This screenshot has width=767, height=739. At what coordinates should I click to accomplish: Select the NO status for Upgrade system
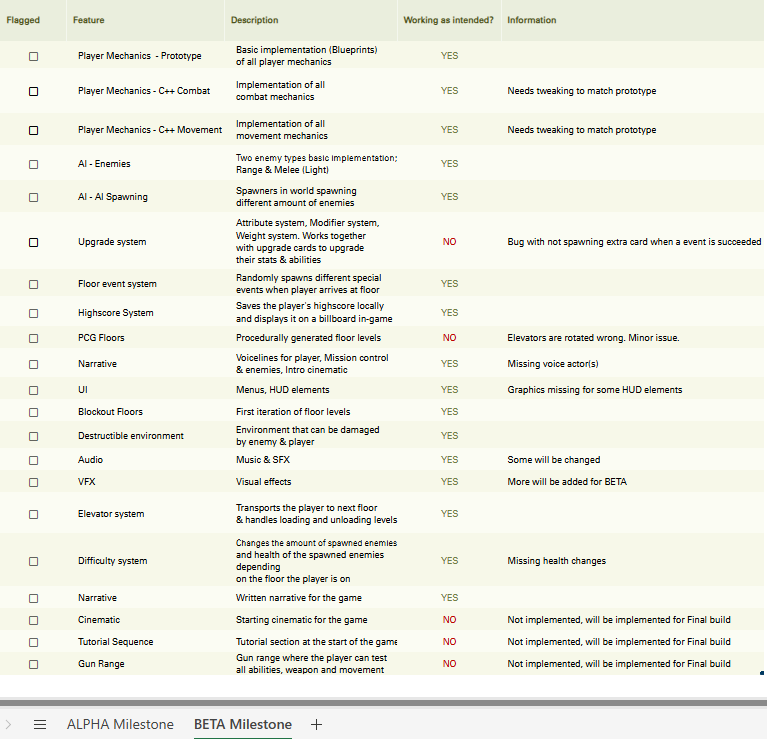tap(449, 242)
